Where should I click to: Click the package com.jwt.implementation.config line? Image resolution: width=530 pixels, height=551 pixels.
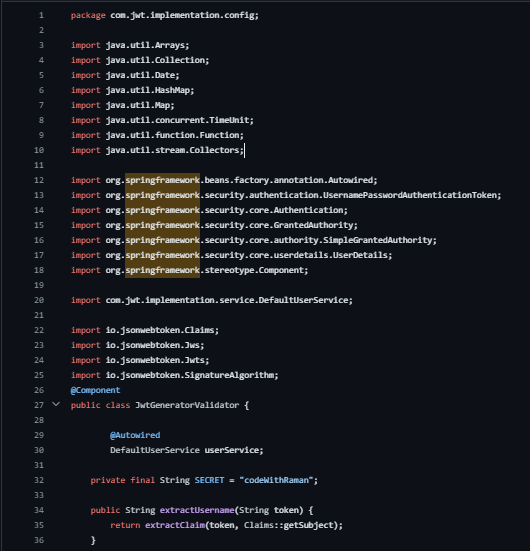pos(164,15)
